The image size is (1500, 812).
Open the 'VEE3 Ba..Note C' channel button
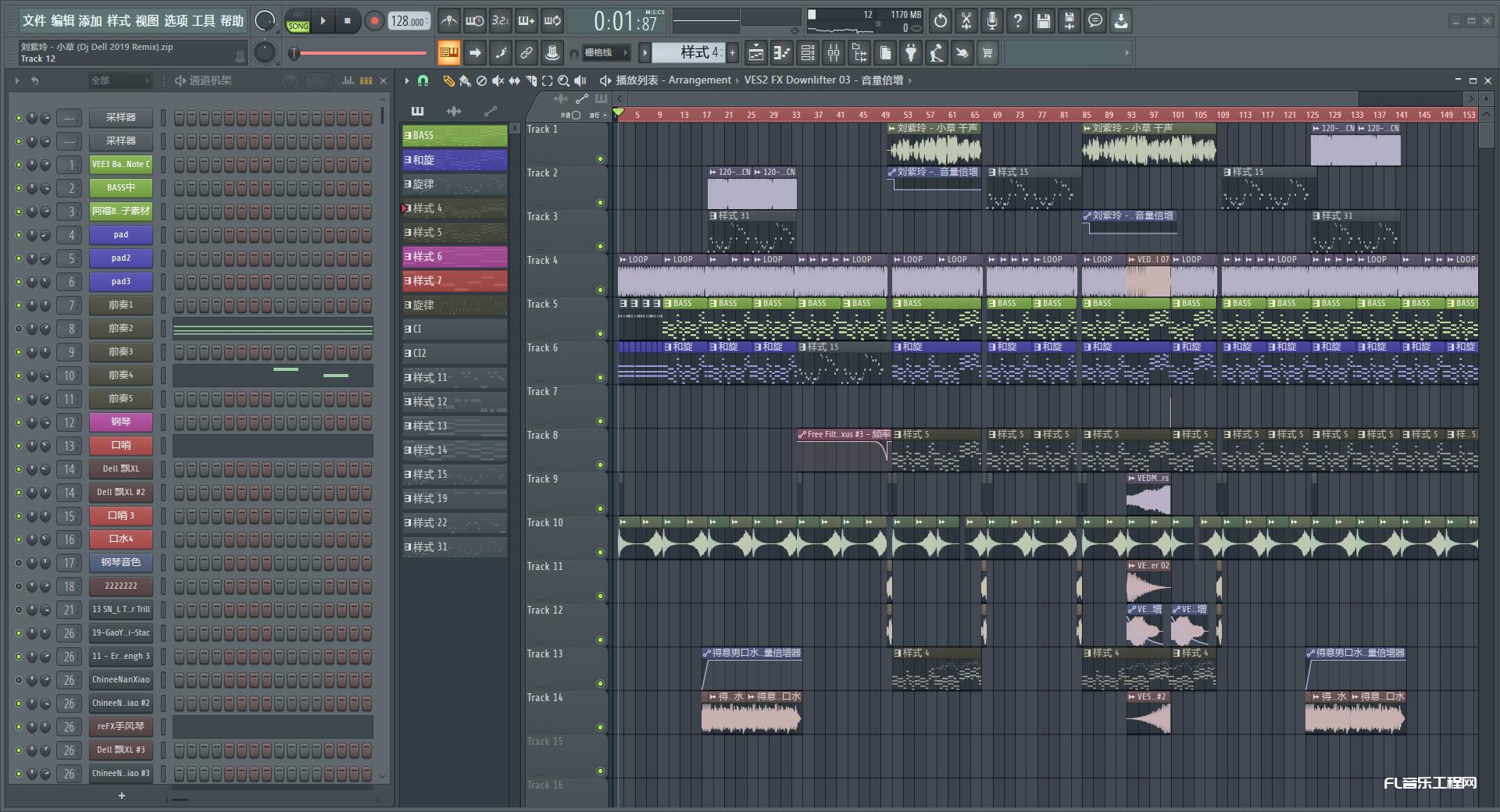point(120,165)
